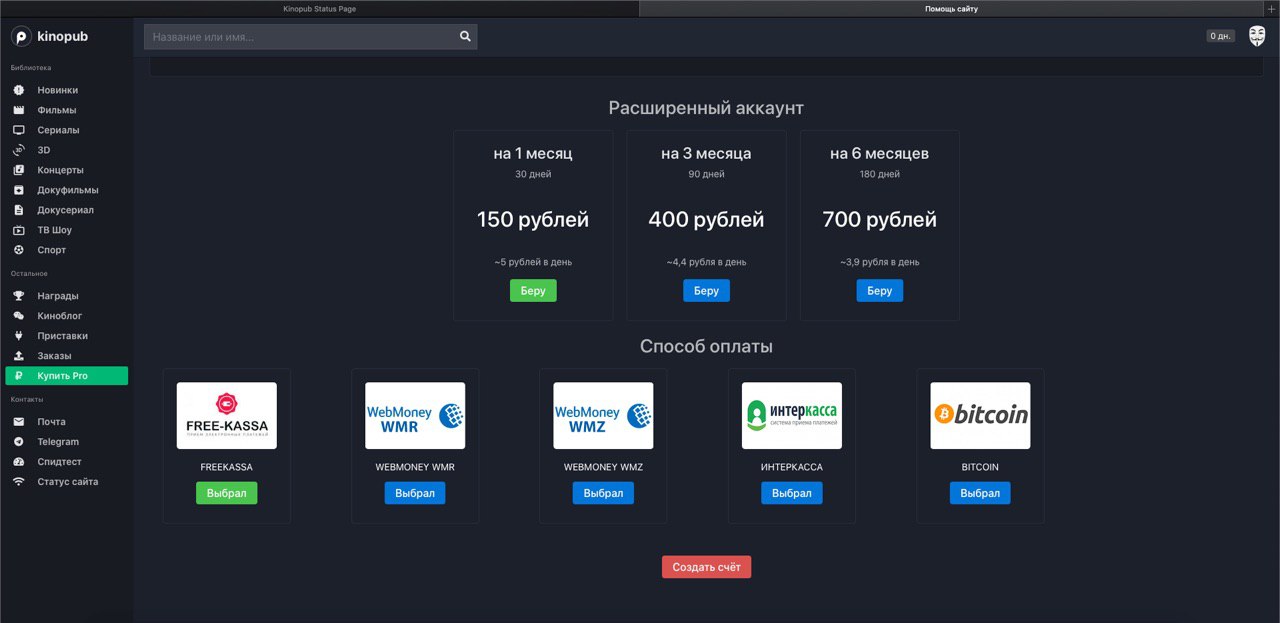
Task: Click the Спидтест gauge icon
Action: click(18, 462)
